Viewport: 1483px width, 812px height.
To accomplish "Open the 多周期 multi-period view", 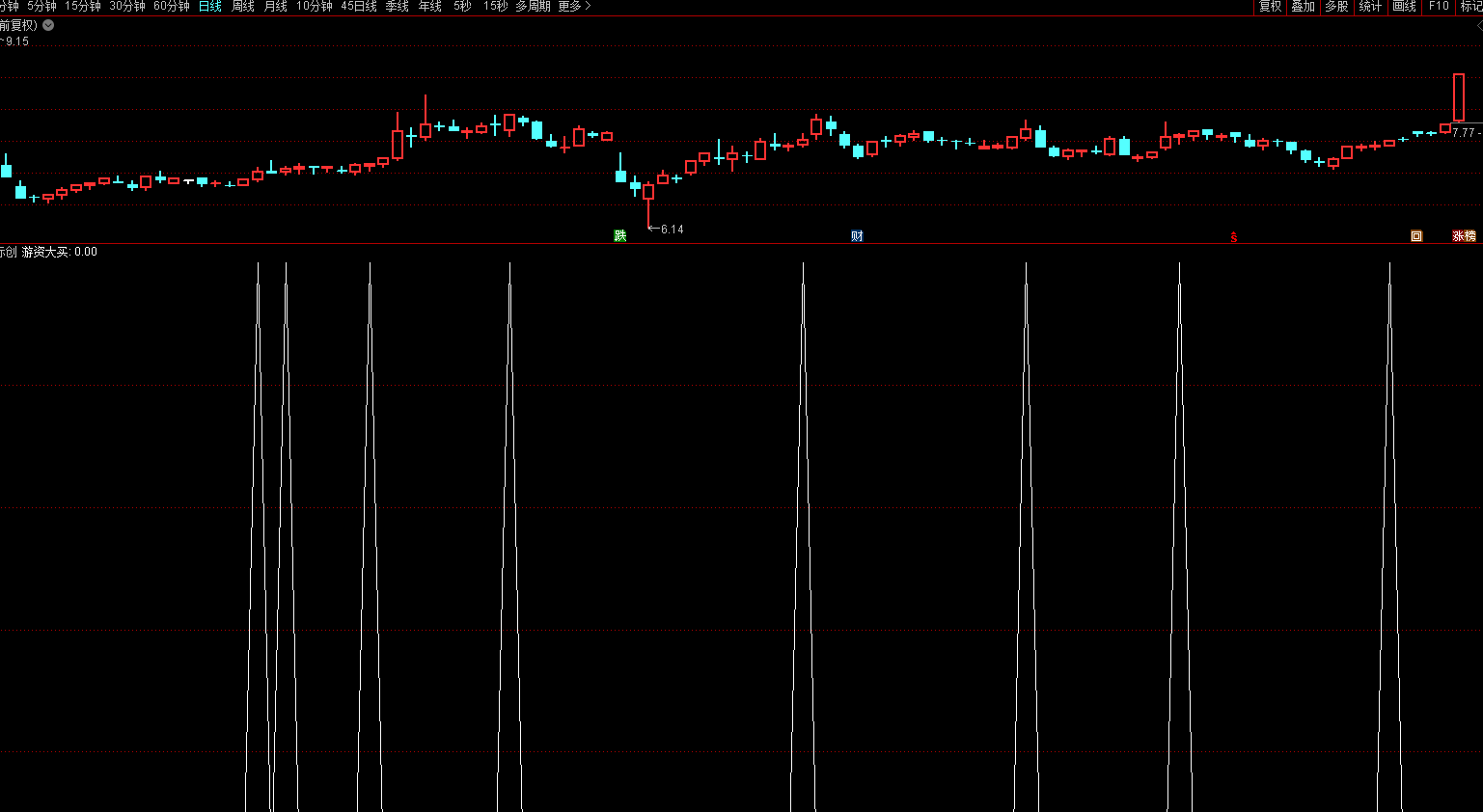I will (533, 7).
